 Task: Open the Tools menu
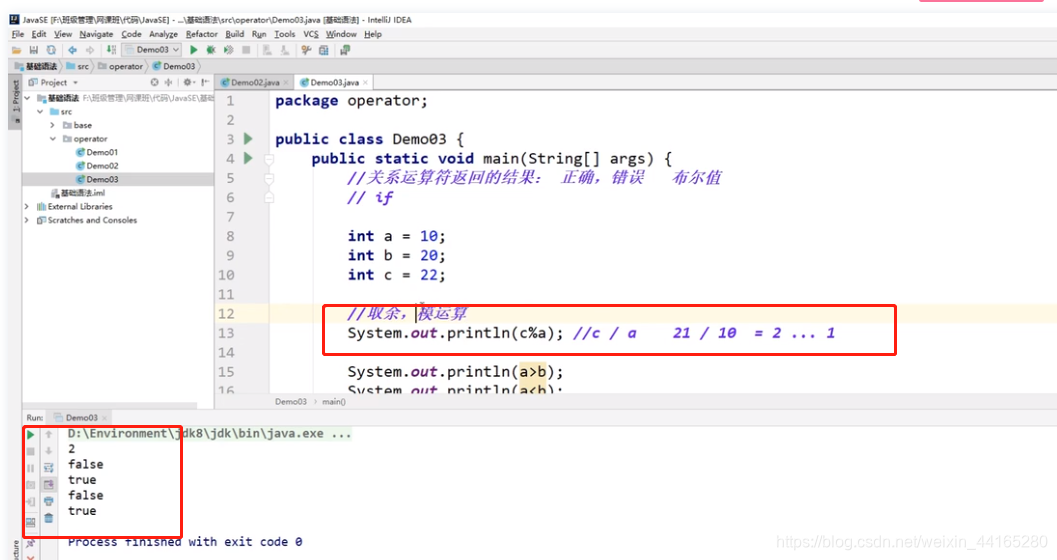pyautogui.click(x=284, y=34)
